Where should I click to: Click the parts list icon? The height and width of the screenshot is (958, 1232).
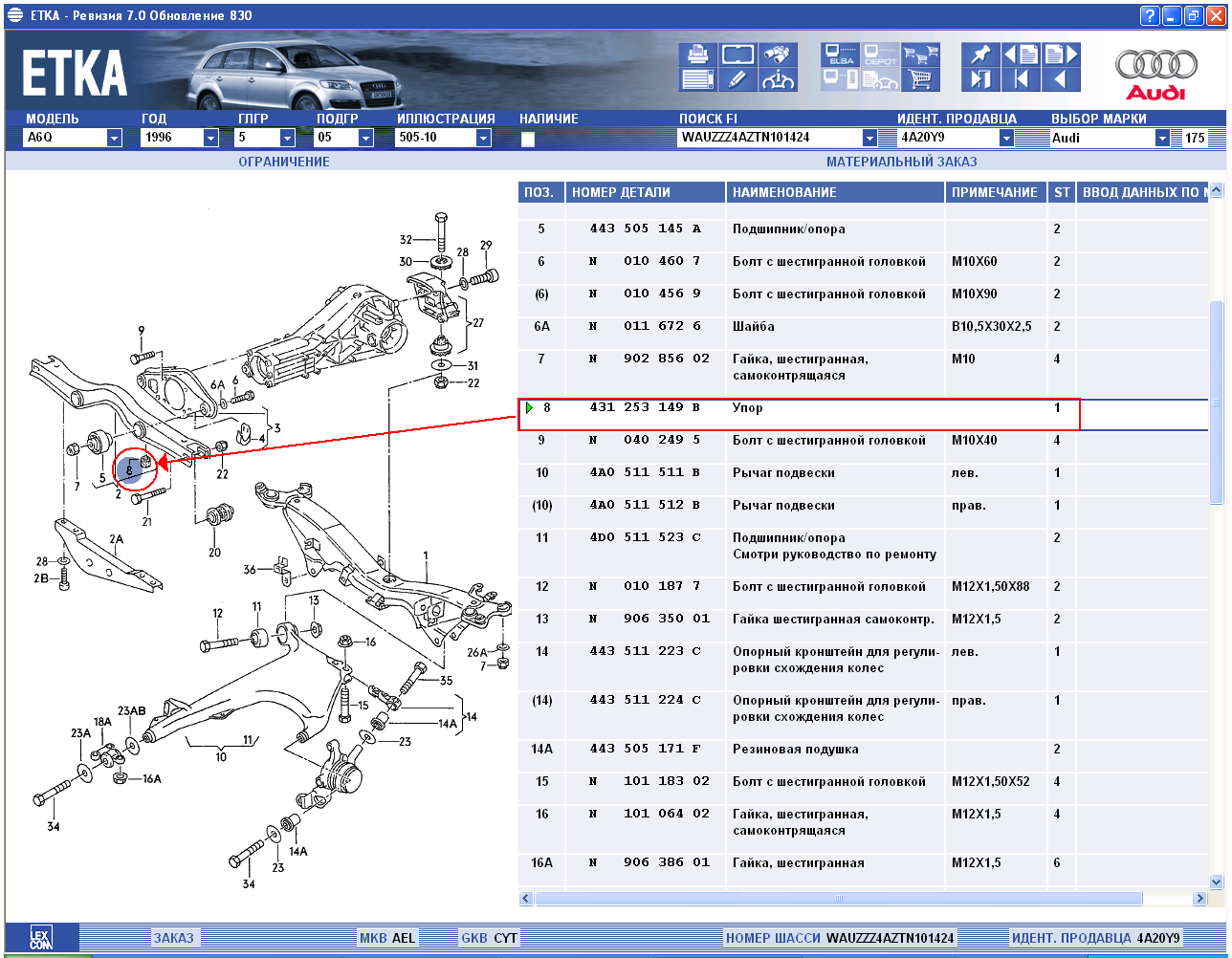click(698, 79)
